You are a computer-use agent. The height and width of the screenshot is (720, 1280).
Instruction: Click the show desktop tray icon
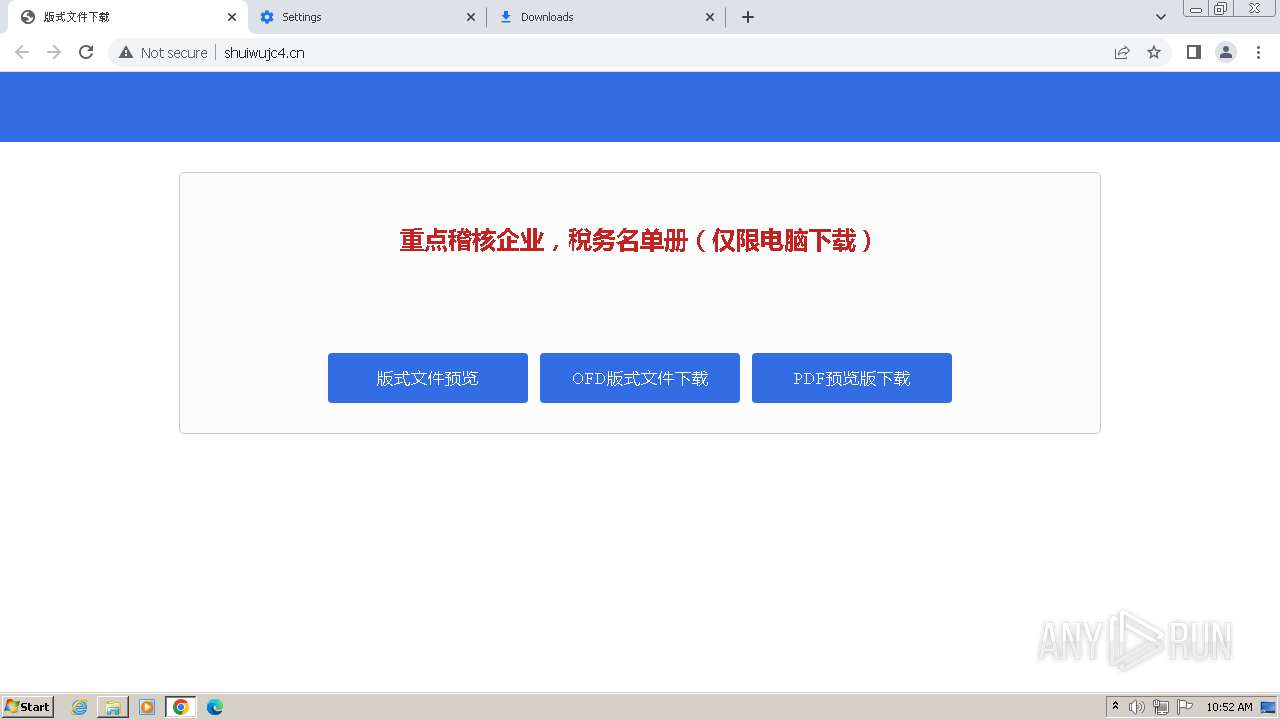pyautogui.click(x=1268, y=707)
